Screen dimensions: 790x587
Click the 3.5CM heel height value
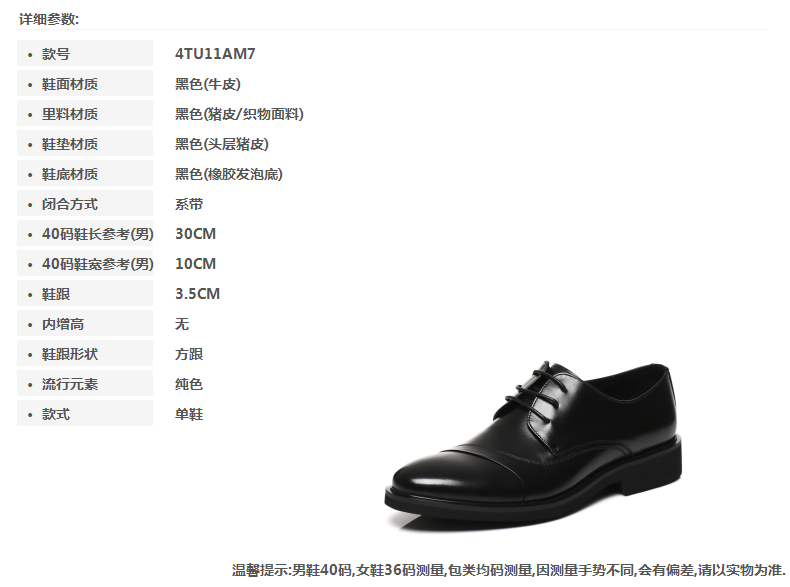198,294
